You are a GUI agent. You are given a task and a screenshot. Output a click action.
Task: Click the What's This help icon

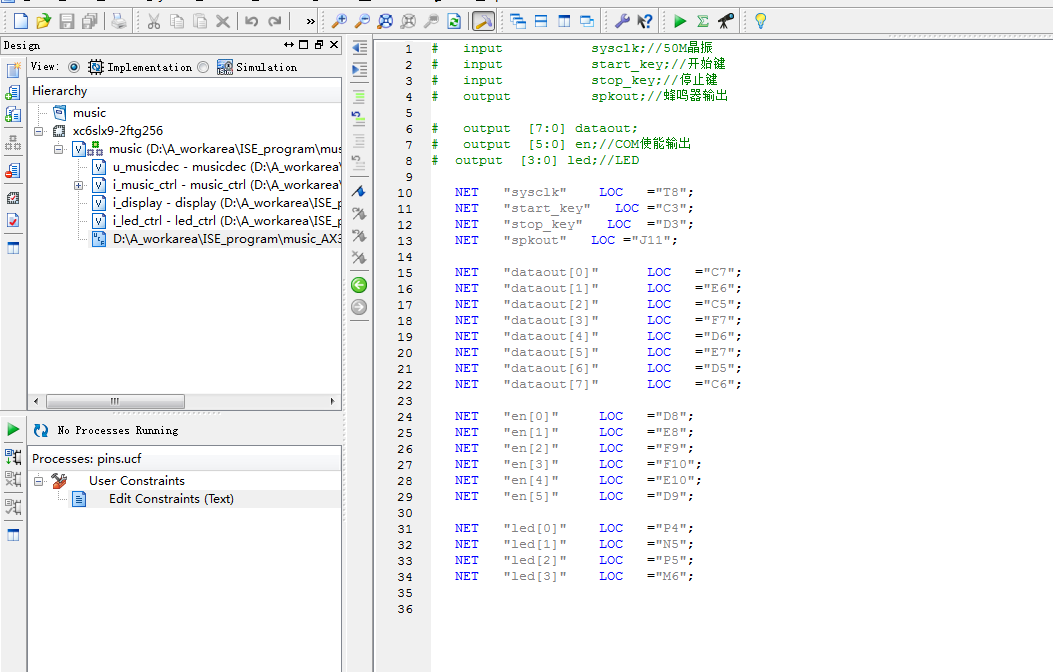point(645,21)
